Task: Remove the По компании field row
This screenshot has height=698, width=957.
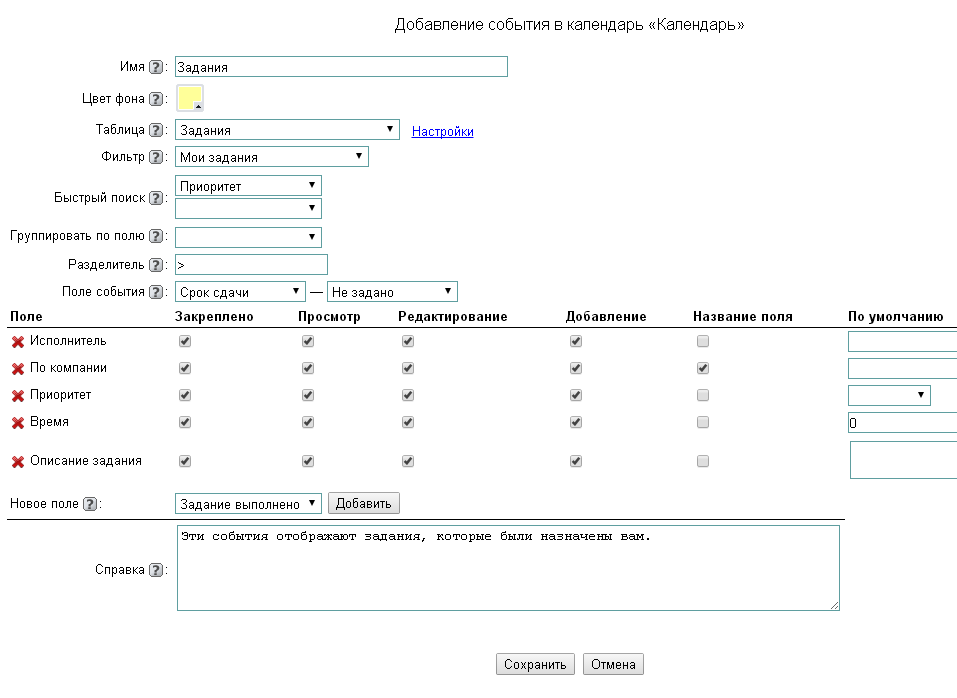Action: (x=17, y=369)
